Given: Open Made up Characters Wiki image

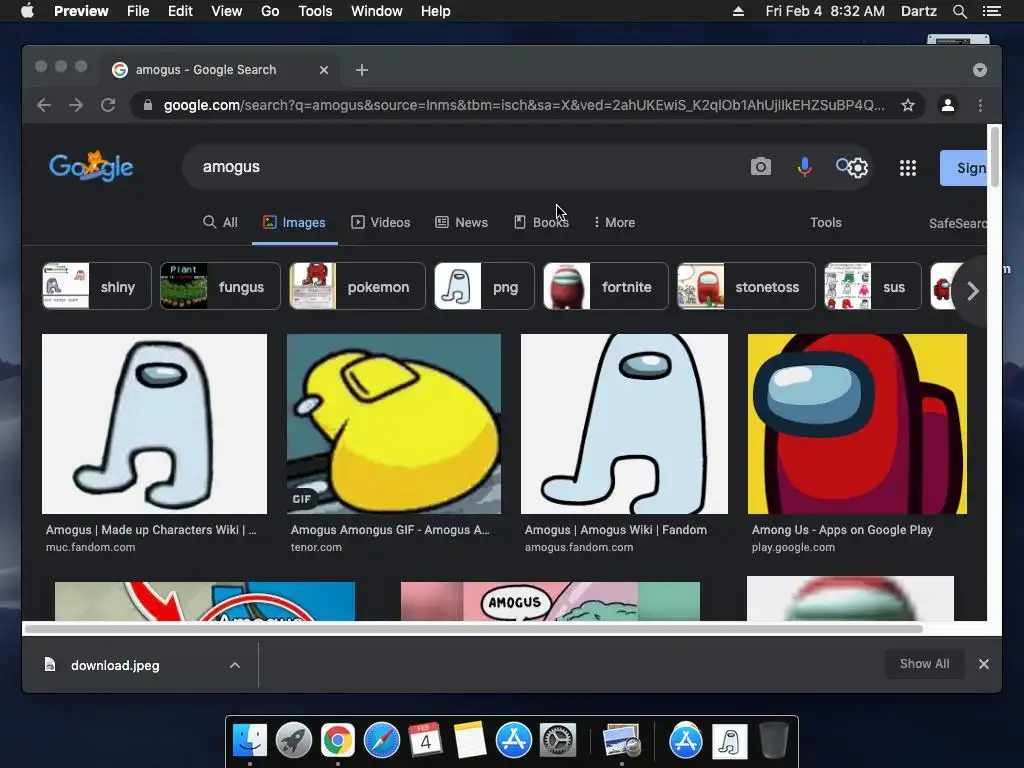Looking at the screenshot, I should pyautogui.click(x=154, y=424).
